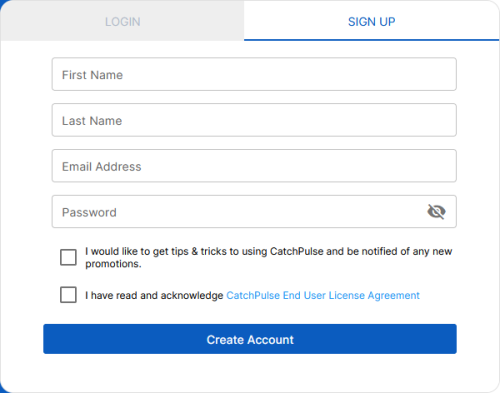Go back to LOGIN from the sign-up form
This screenshot has width=500, height=393.
click(122, 21)
